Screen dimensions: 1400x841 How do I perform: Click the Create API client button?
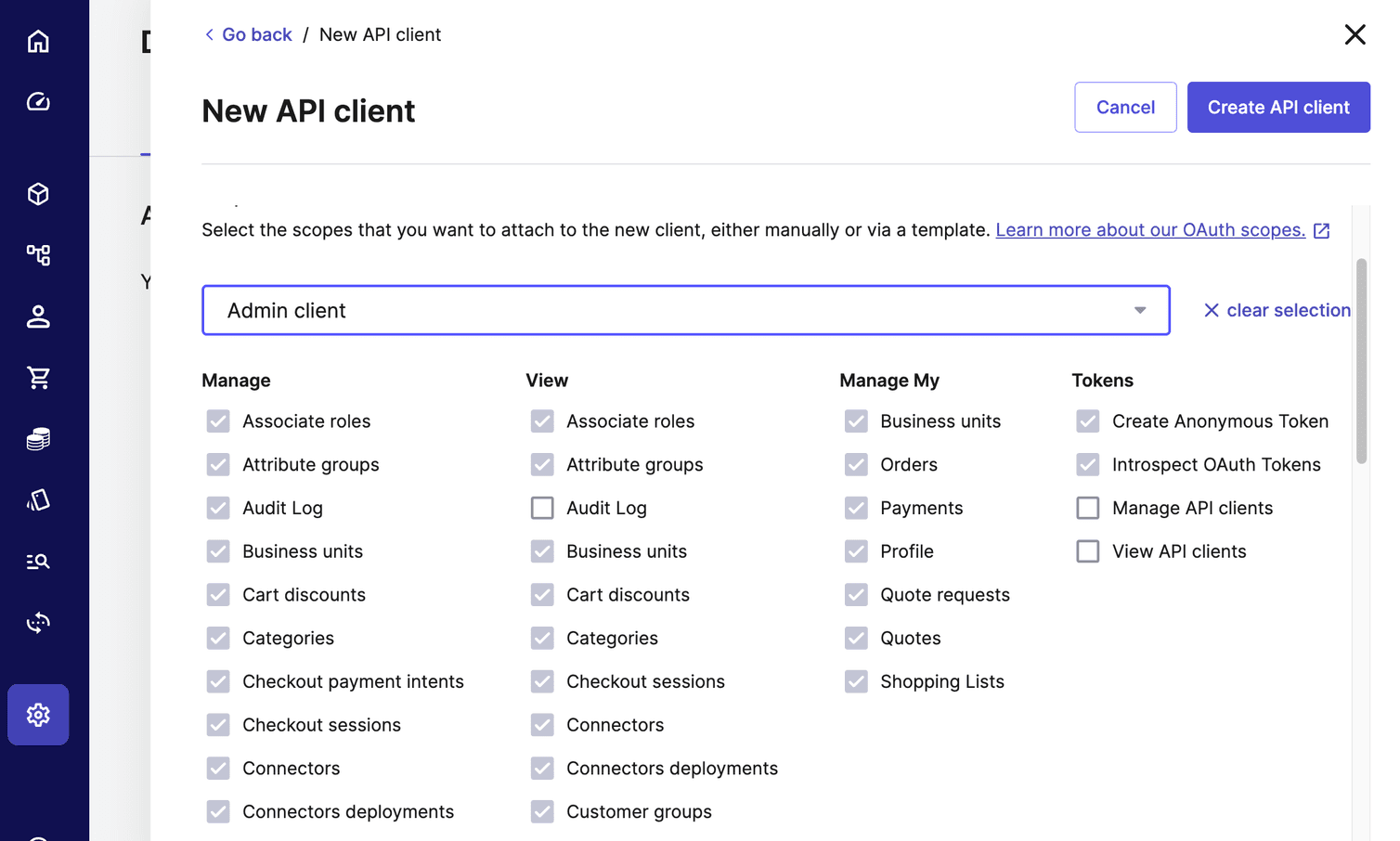click(1278, 107)
